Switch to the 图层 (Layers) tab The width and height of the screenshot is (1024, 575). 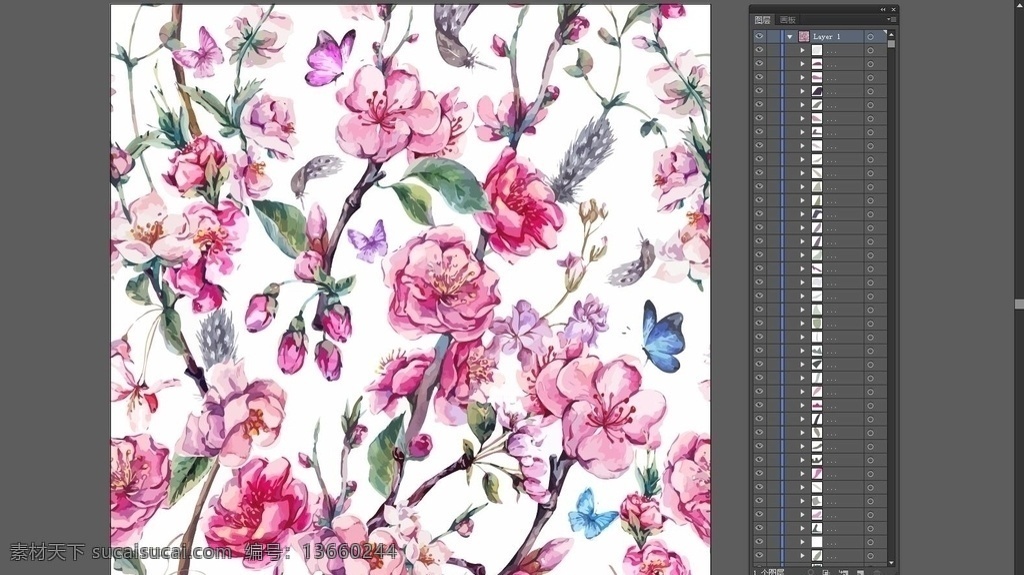(762, 20)
